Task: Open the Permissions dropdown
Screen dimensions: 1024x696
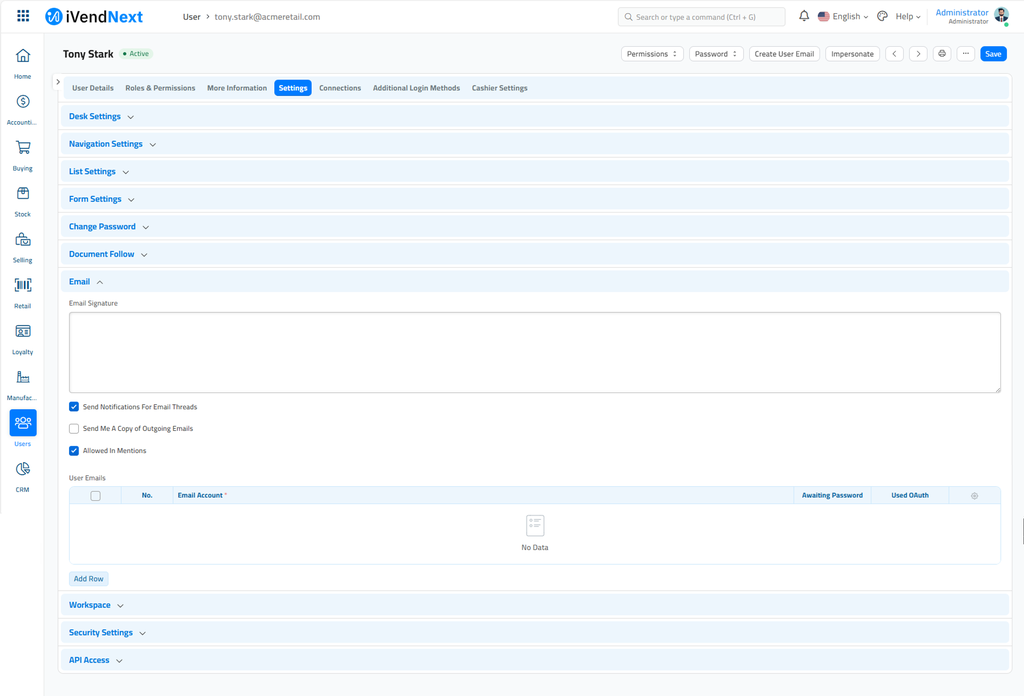Action: (x=652, y=54)
